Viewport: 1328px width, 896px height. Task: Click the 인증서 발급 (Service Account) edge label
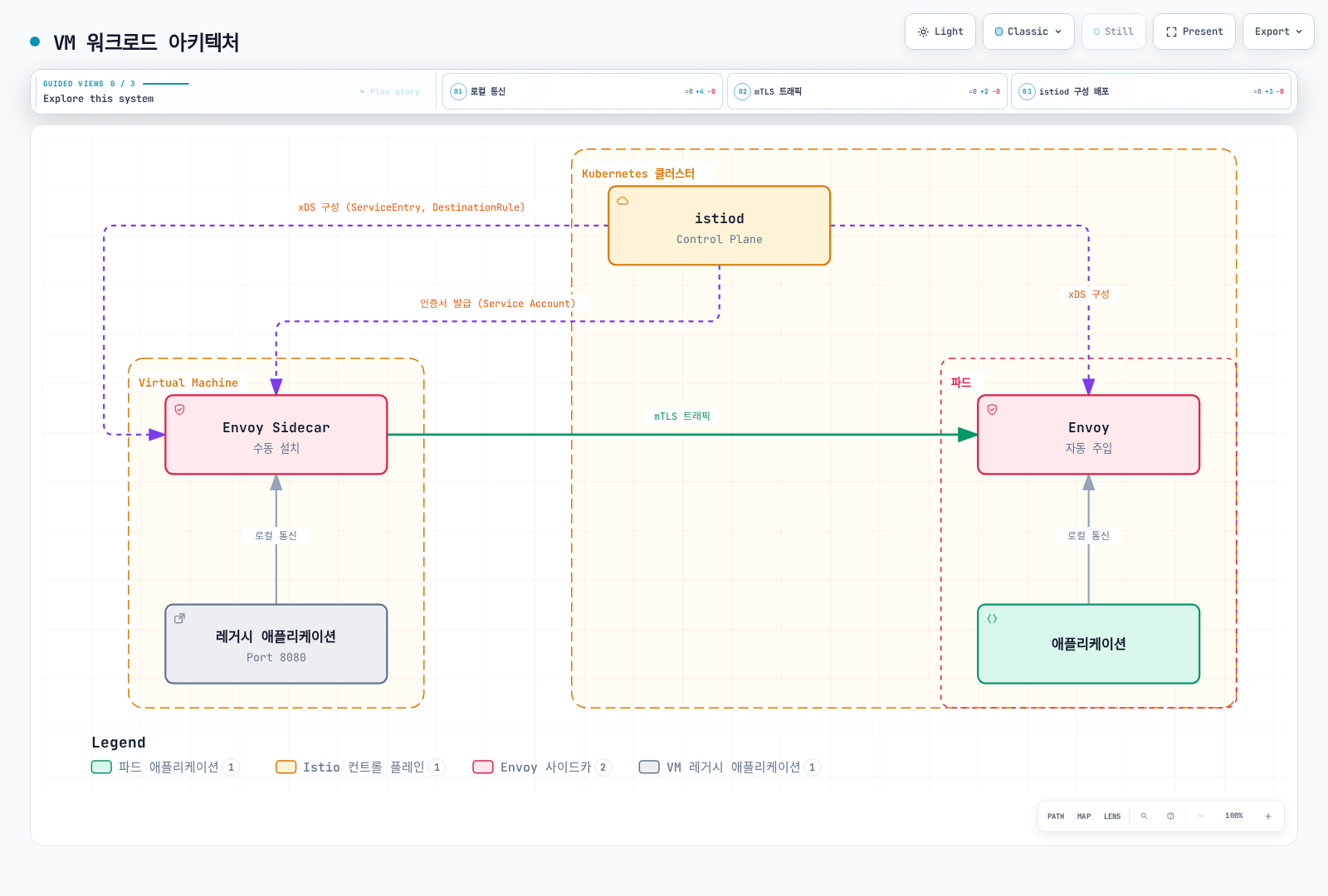click(497, 304)
